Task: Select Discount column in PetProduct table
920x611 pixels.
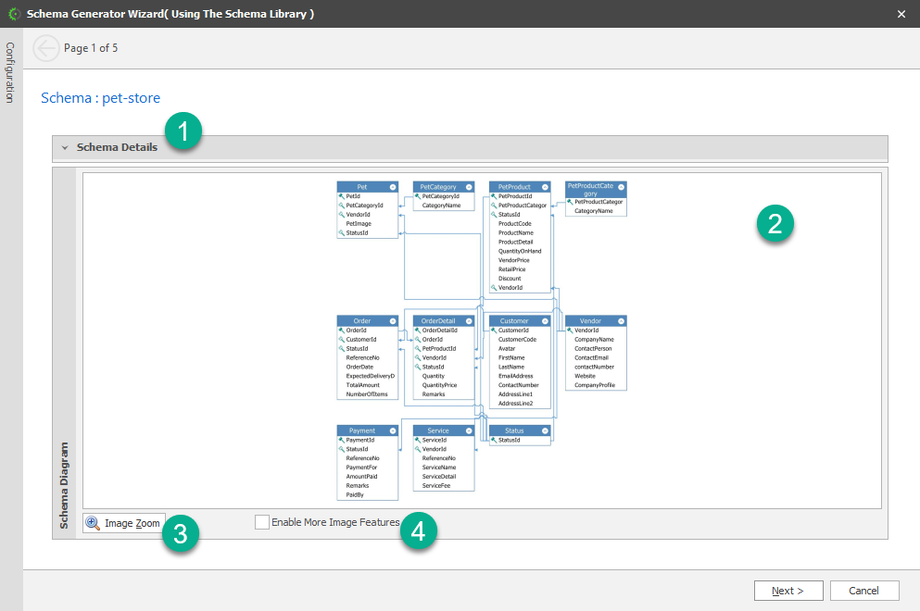Action: [x=509, y=279]
